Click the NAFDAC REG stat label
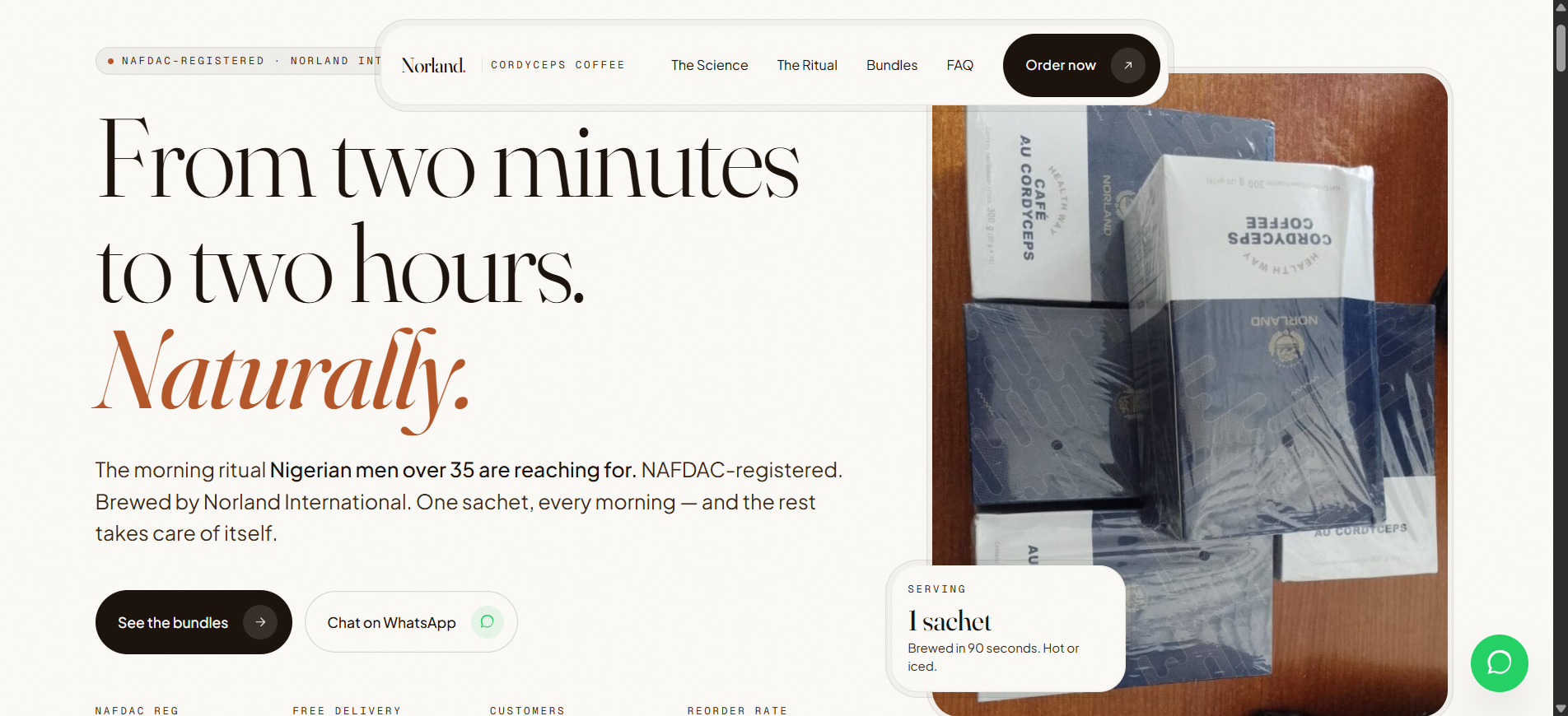This screenshot has height=716, width=1568. 137,710
